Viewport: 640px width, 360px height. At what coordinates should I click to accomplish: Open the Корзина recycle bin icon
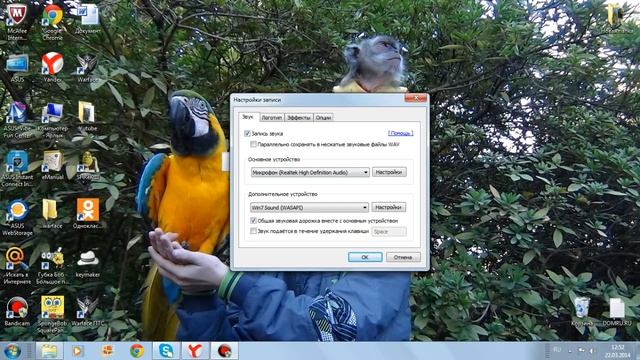582,311
